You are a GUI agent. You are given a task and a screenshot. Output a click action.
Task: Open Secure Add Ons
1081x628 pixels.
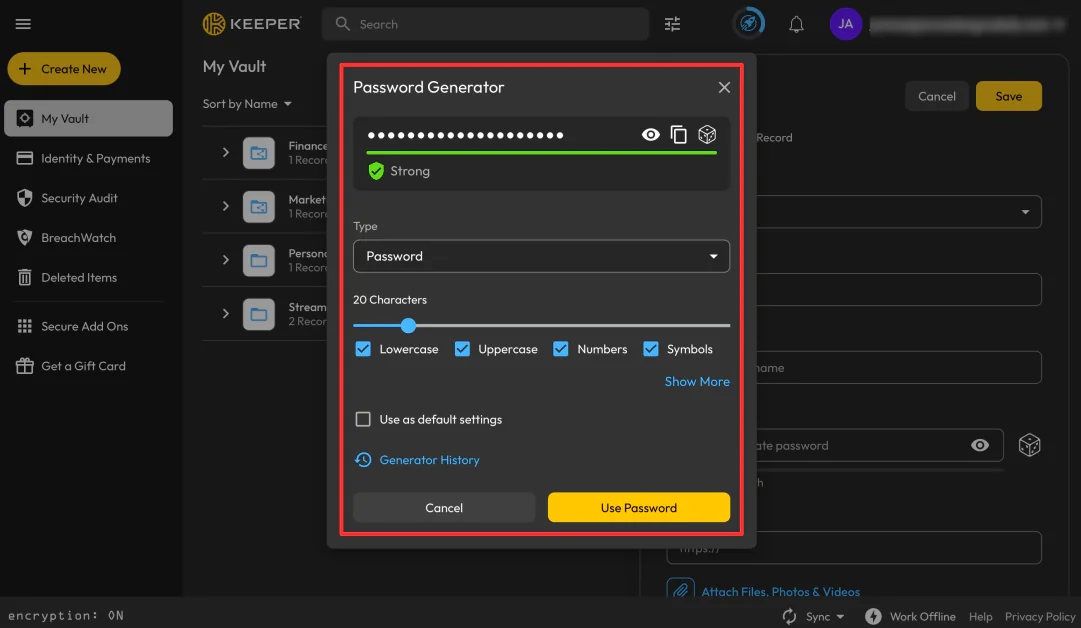(72, 326)
